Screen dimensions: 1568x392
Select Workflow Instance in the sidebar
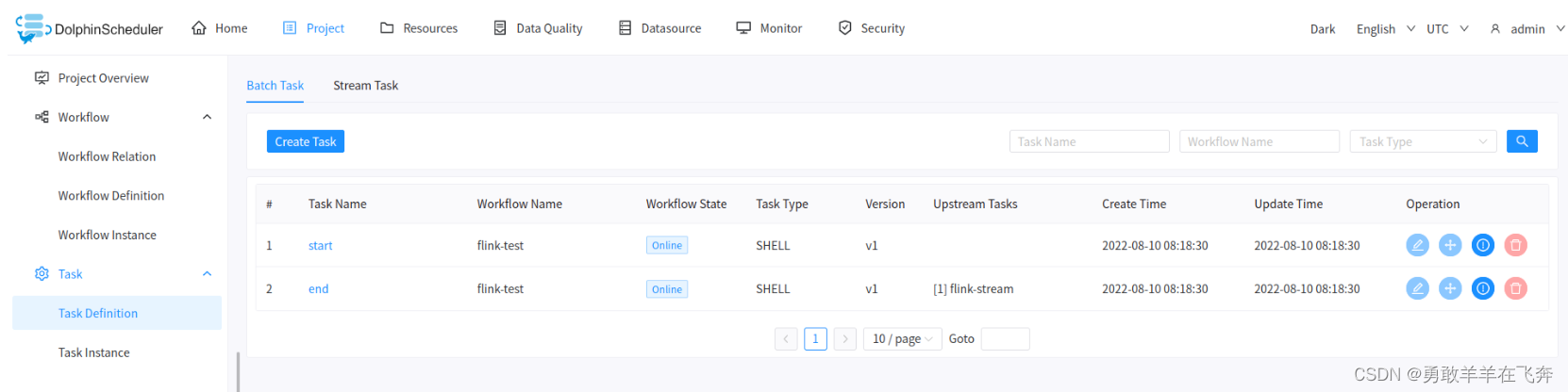coord(107,235)
